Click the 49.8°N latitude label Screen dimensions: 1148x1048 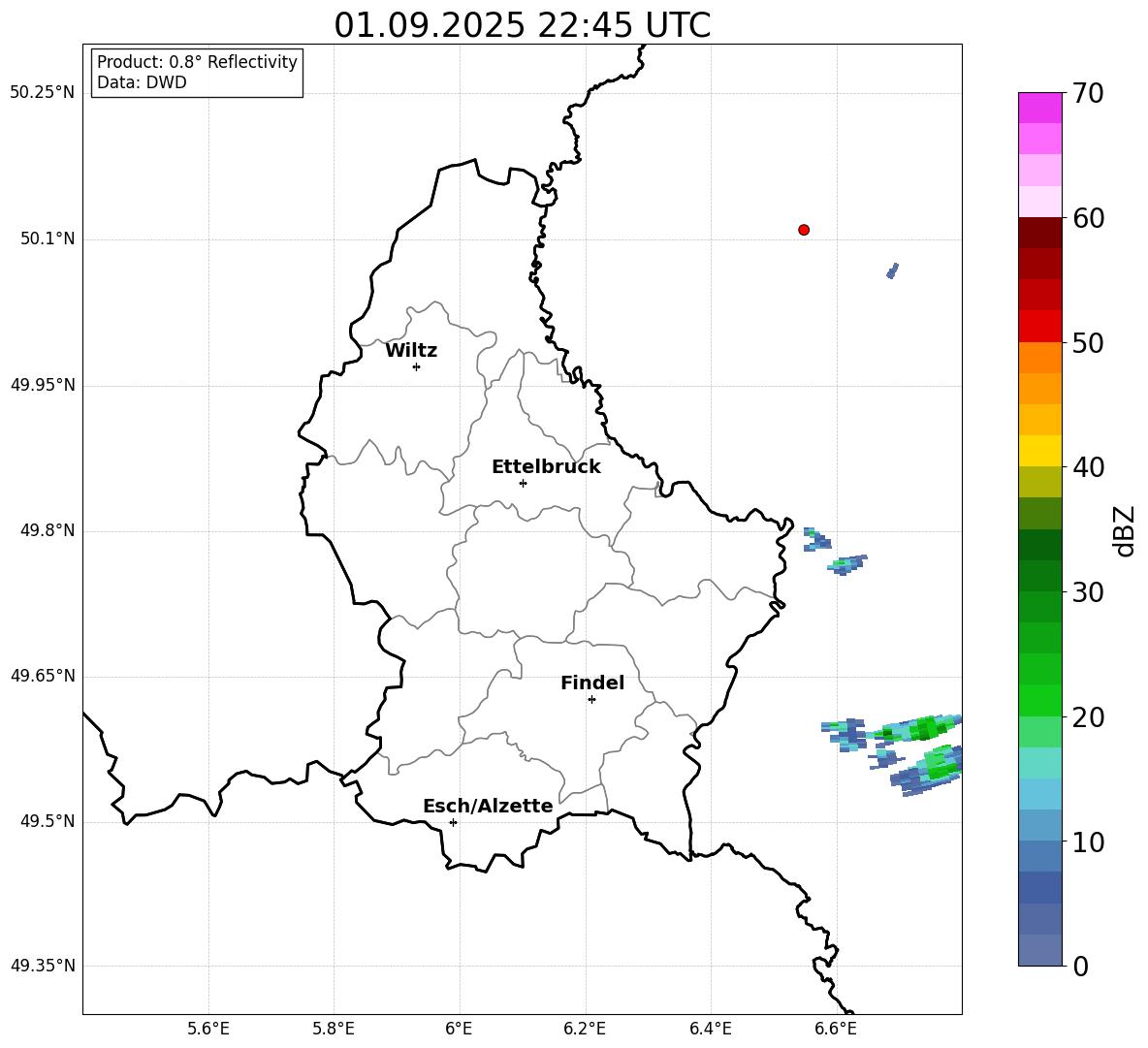tap(48, 530)
